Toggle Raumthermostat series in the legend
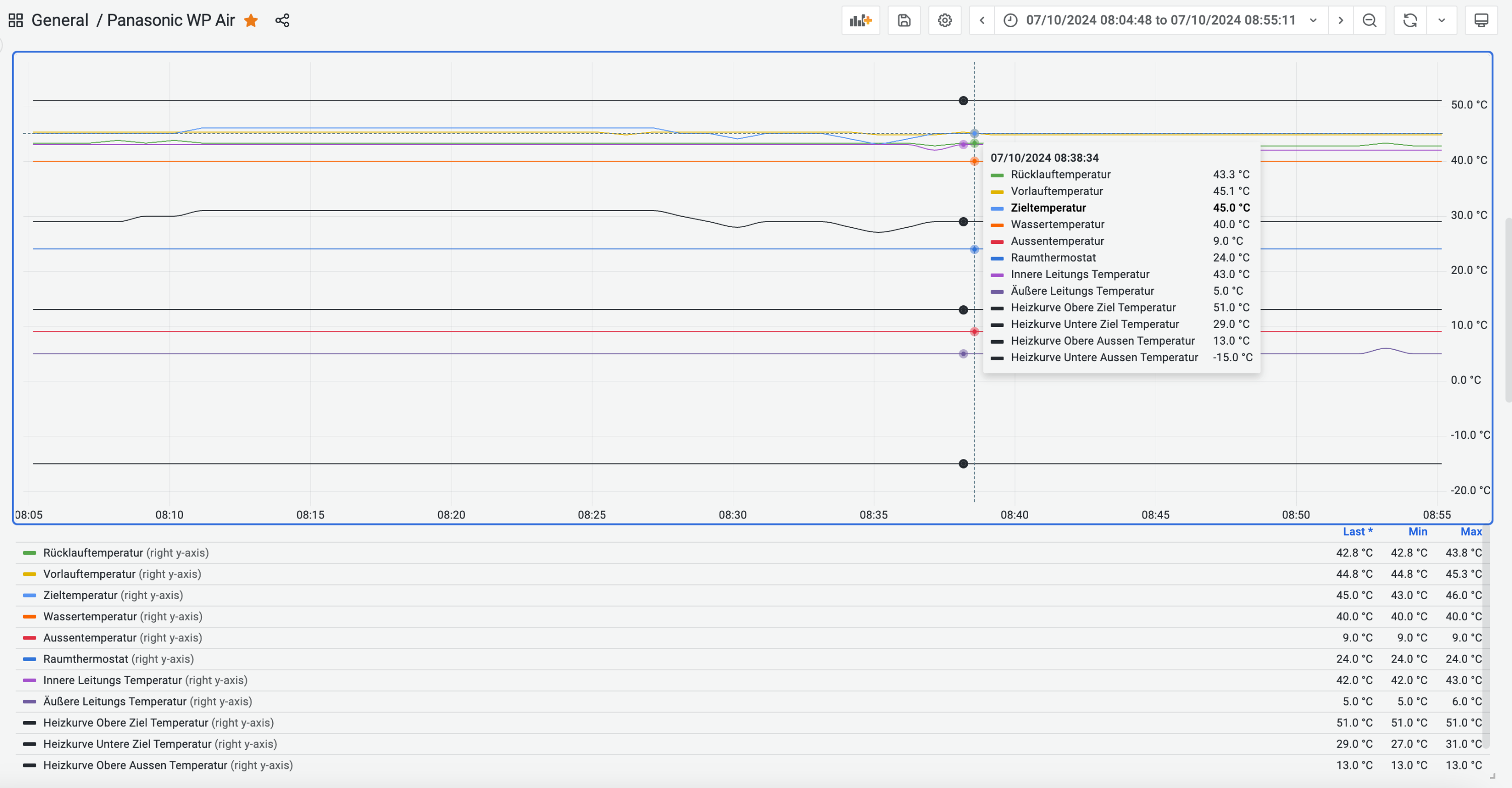This screenshot has height=788, width=1512. coord(85,659)
